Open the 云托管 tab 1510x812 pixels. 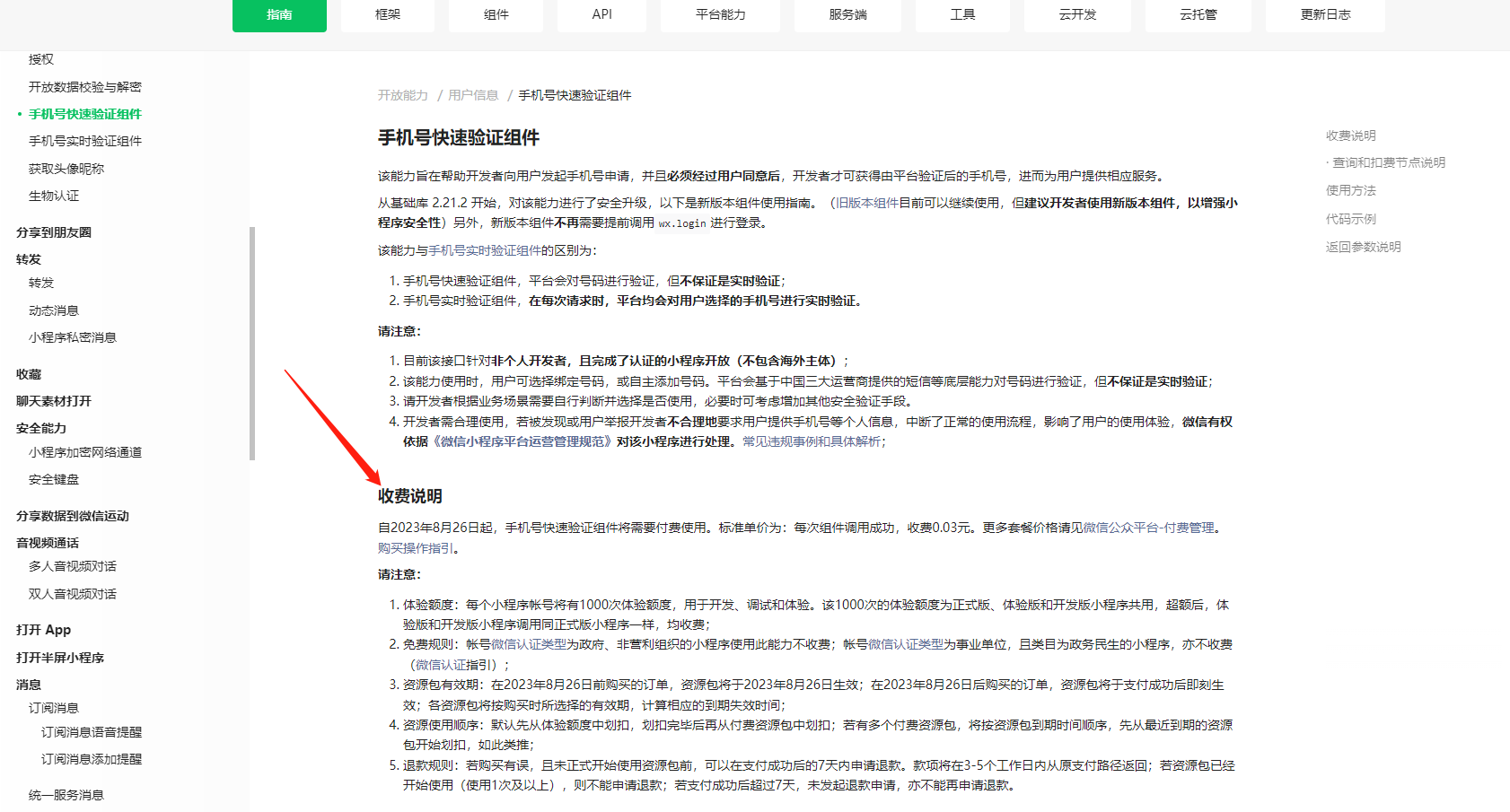point(1198,15)
